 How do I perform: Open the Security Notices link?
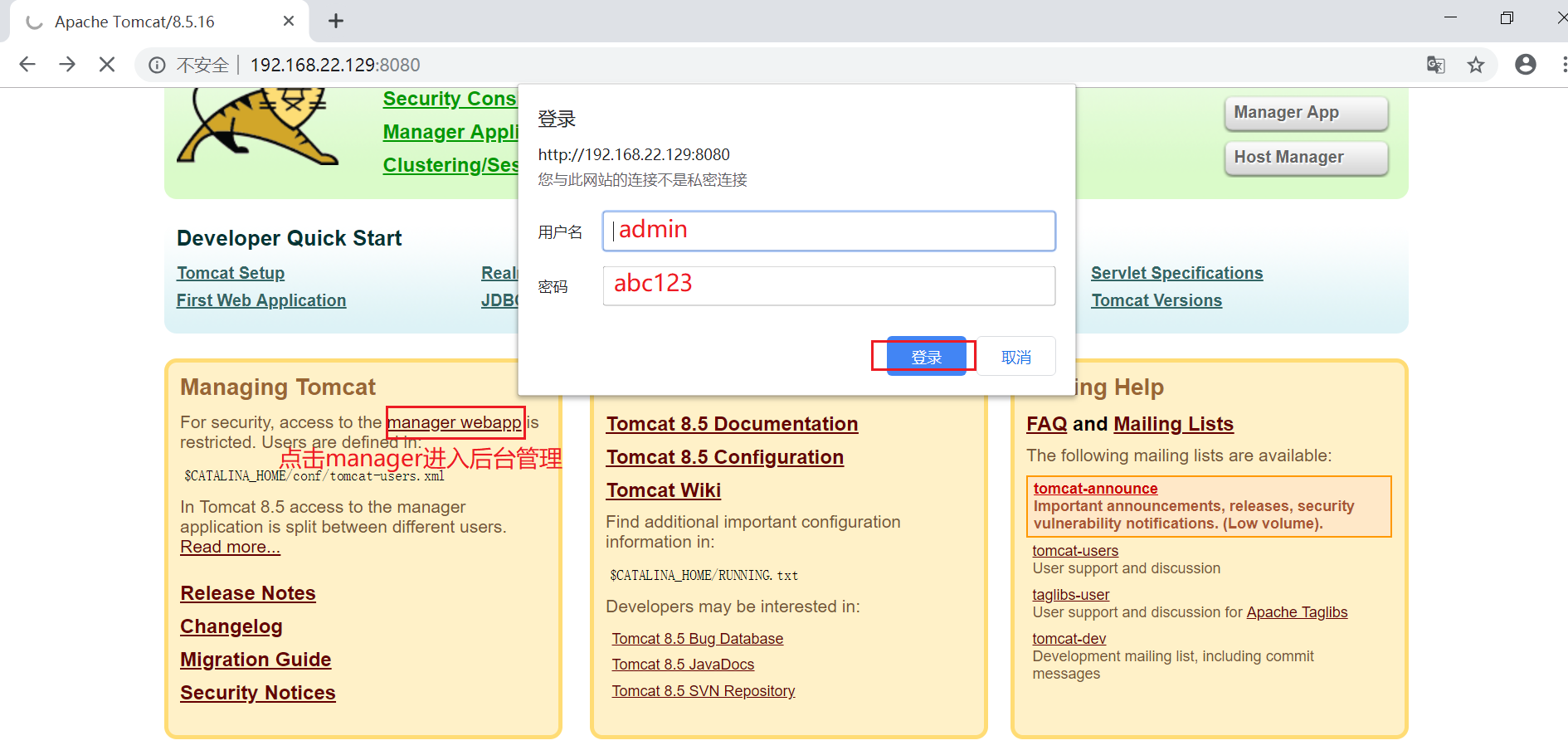[258, 693]
